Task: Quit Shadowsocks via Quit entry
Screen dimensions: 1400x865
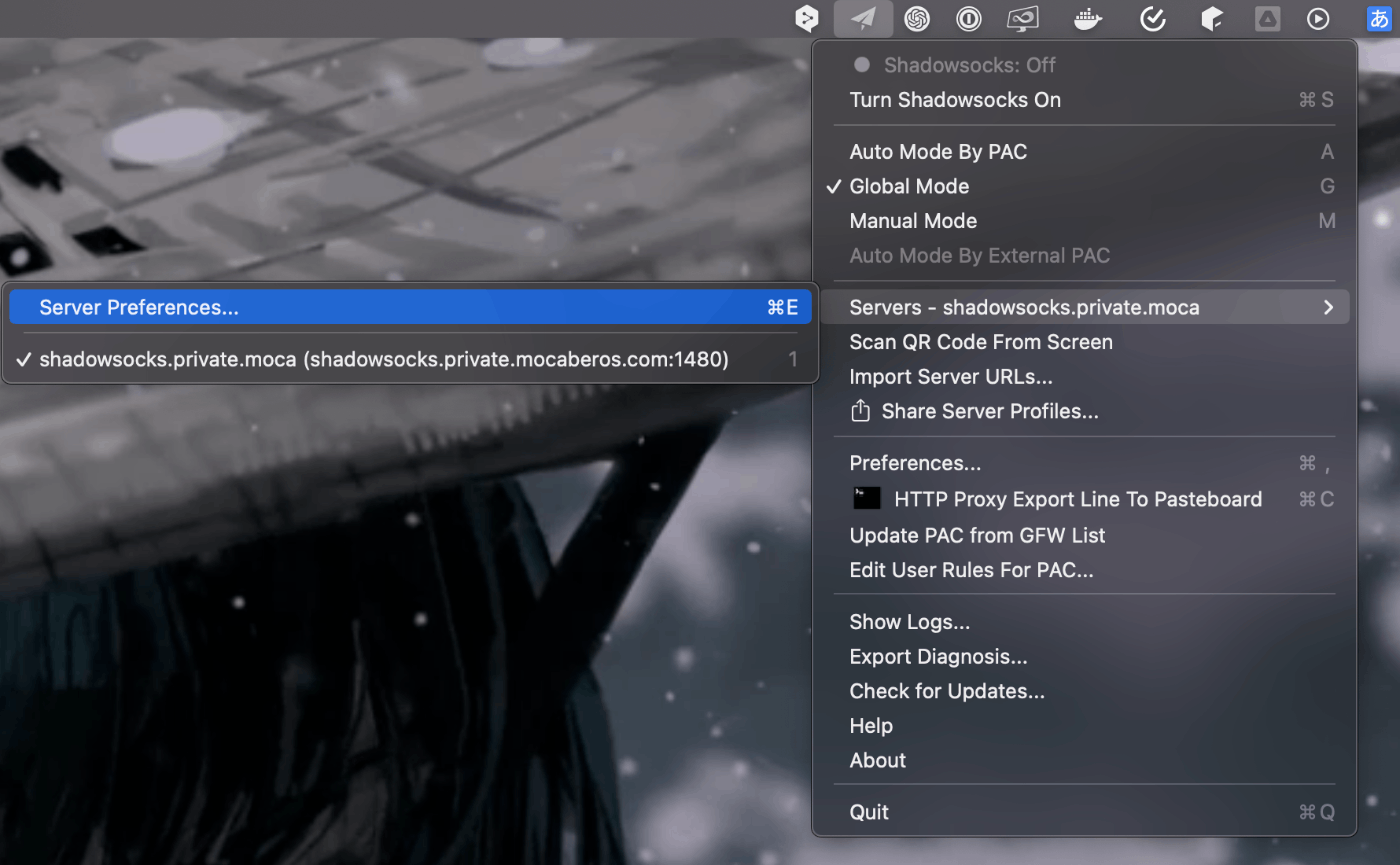Action: (x=1083, y=812)
